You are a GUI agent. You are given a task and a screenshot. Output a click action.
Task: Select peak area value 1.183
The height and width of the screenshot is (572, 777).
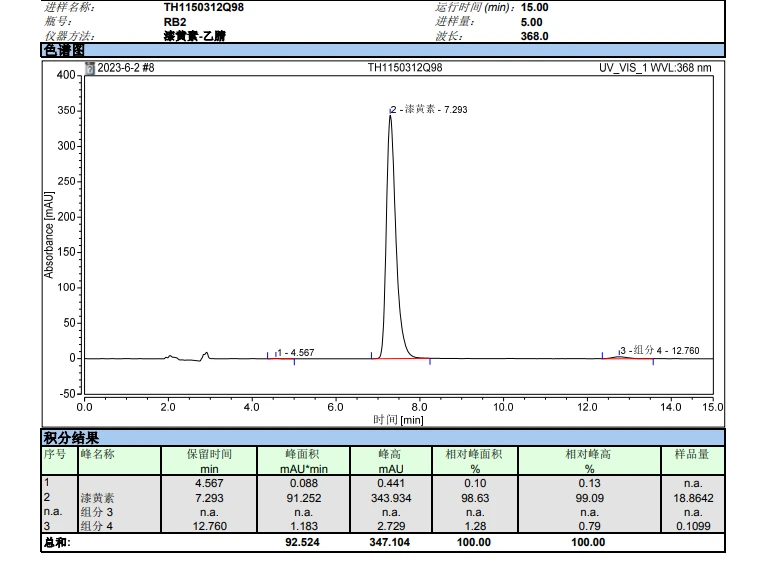pos(304,526)
